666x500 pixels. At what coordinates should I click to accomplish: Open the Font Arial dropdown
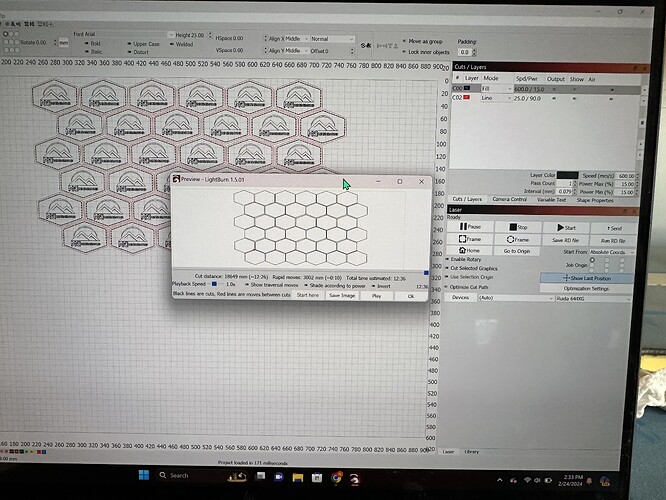tap(123, 34)
